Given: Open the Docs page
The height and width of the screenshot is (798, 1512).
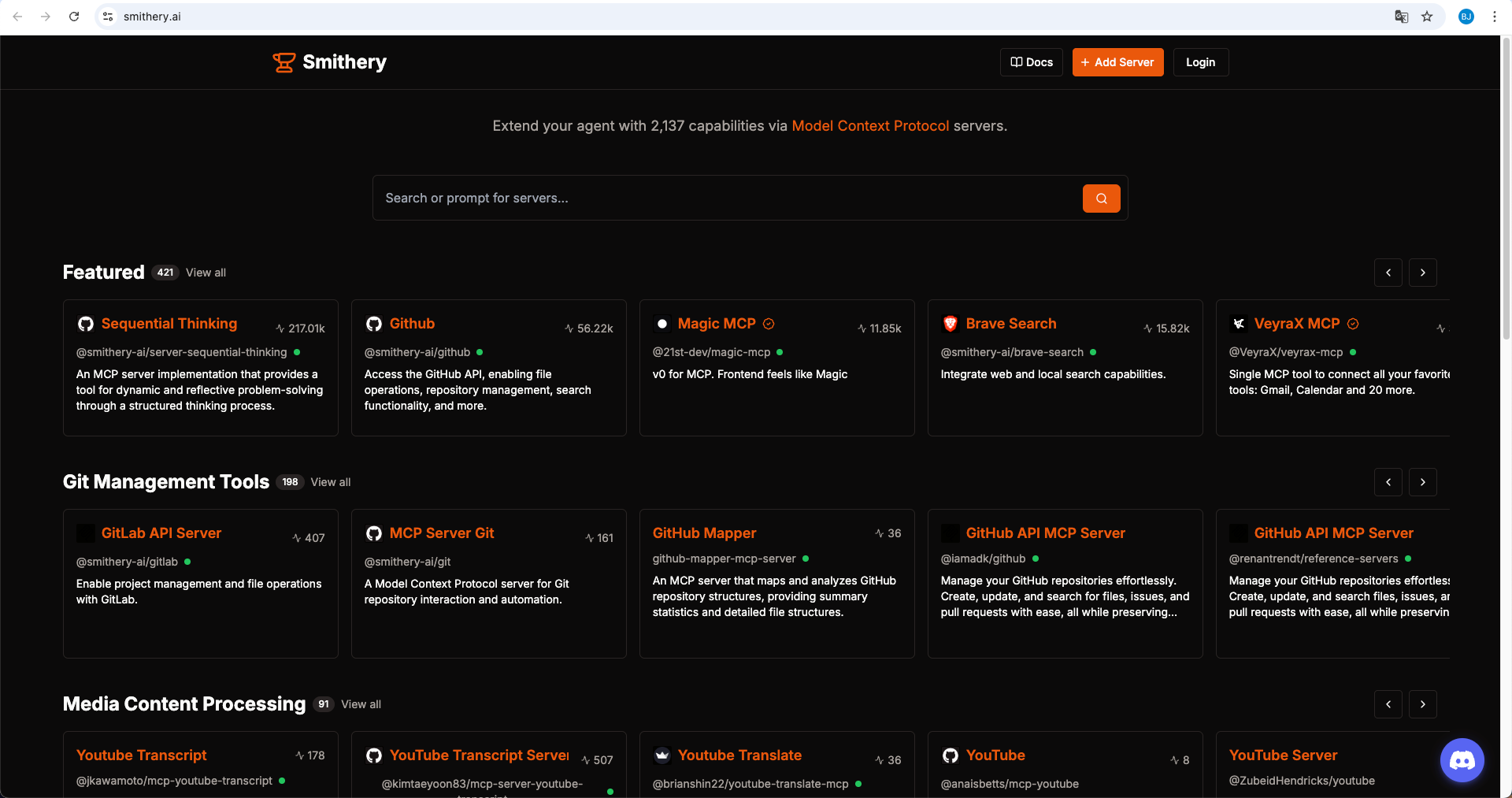Looking at the screenshot, I should [x=1032, y=62].
